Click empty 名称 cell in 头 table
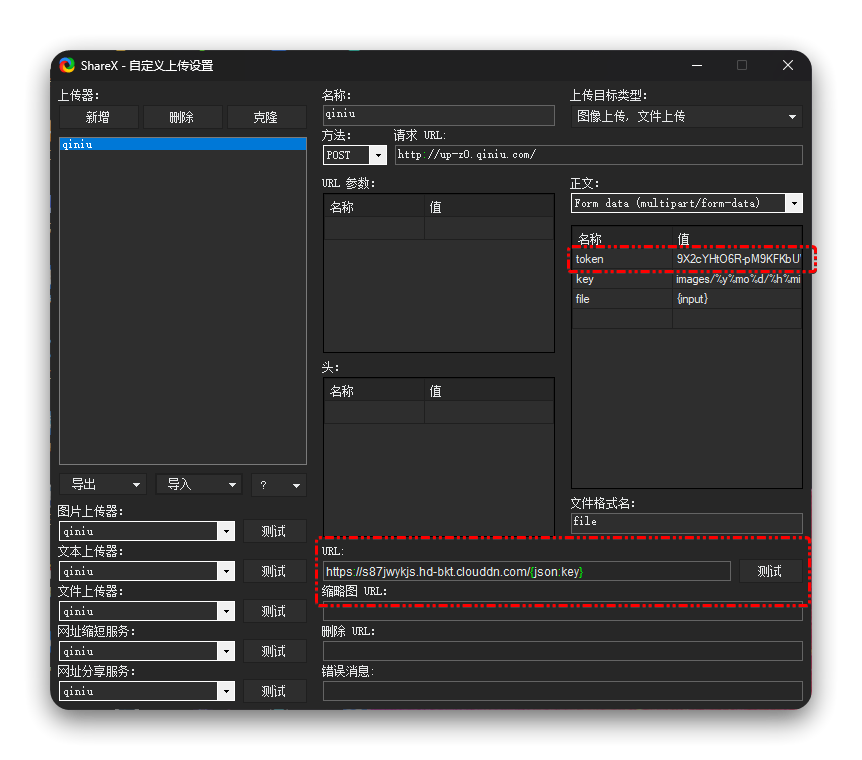 (374, 412)
